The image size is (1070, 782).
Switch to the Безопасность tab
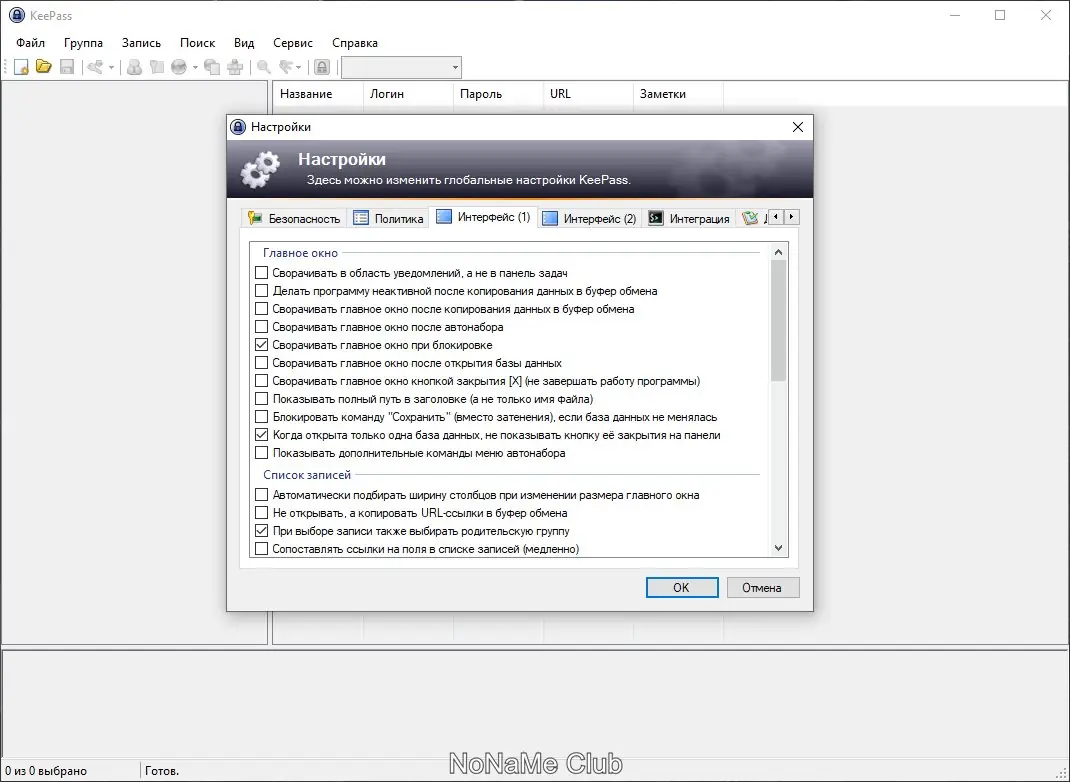294,218
